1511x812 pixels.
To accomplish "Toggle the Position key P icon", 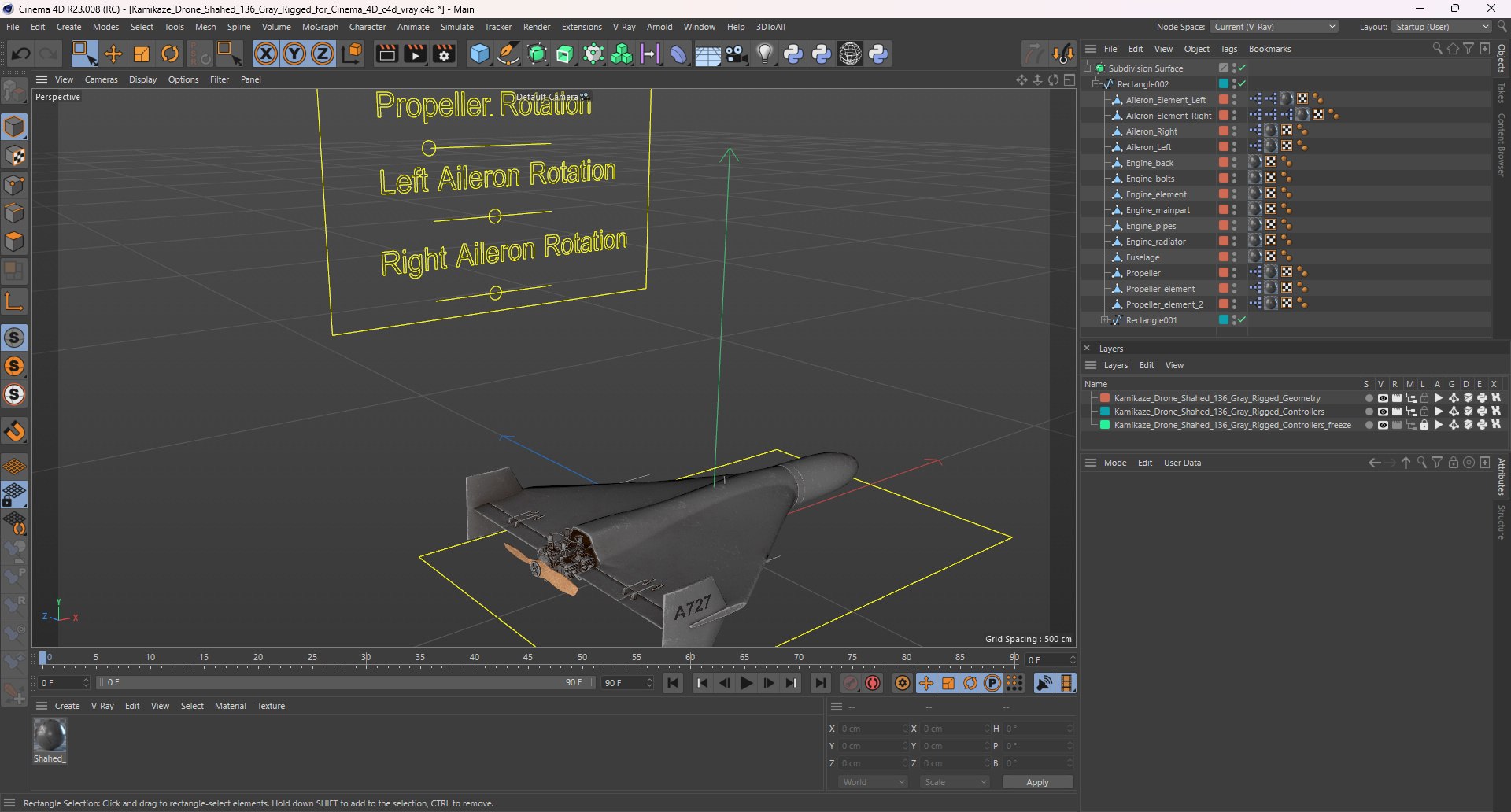I will 992,683.
